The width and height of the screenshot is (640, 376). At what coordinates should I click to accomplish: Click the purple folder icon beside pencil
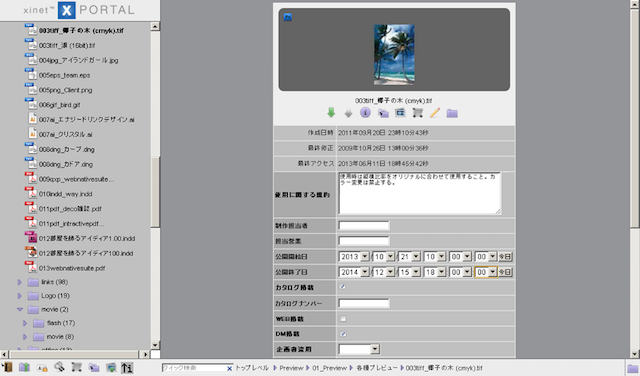click(x=452, y=113)
